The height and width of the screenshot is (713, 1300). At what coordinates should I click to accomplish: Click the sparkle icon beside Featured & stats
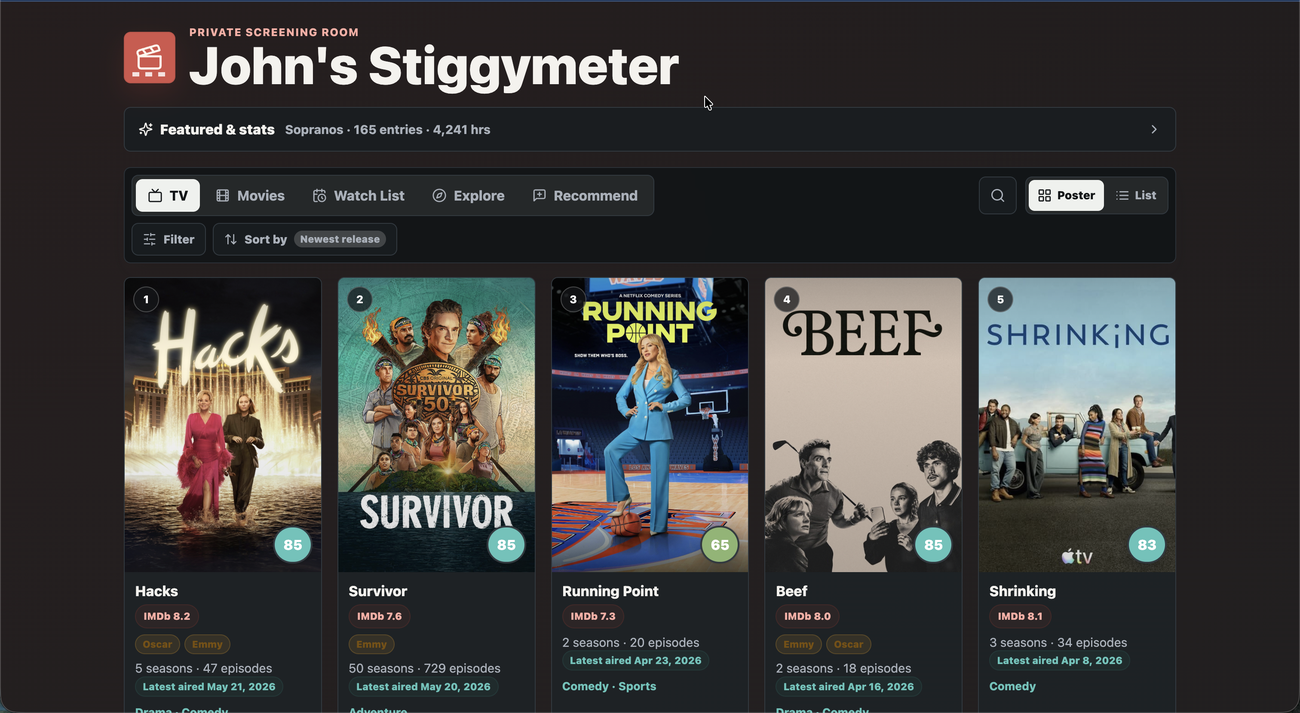[x=146, y=130]
